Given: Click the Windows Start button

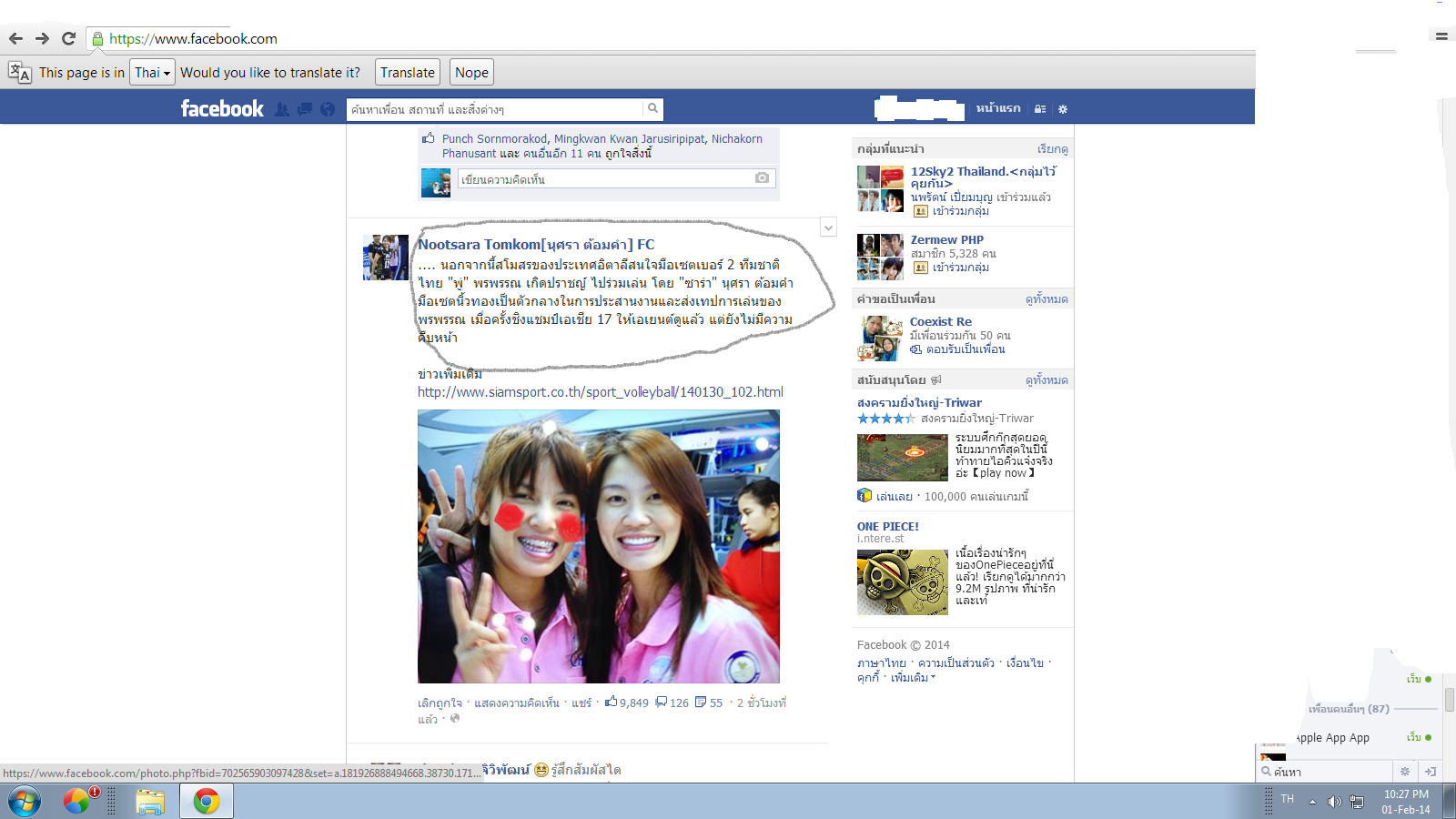Looking at the screenshot, I should click(25, 802).
